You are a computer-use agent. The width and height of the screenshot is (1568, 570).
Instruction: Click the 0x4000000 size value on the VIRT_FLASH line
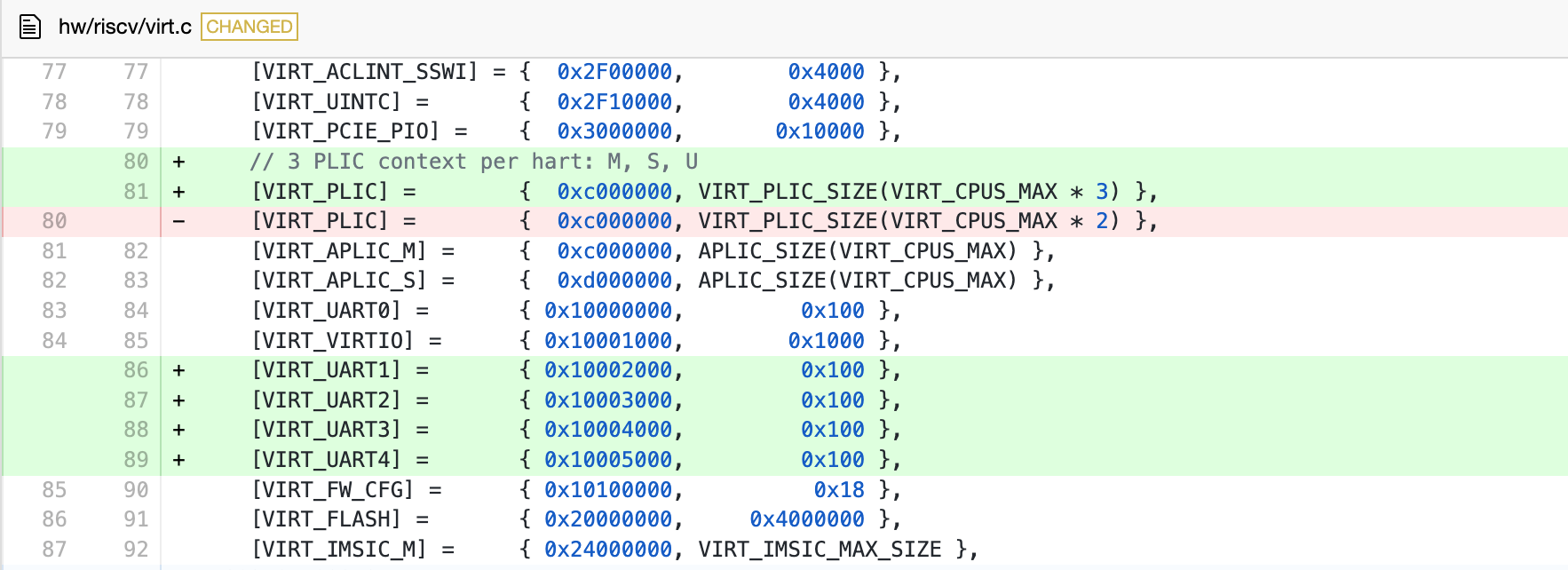pyautogui.click(x=806, y=519)
